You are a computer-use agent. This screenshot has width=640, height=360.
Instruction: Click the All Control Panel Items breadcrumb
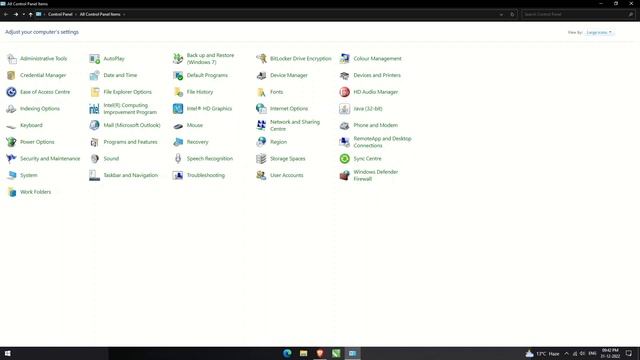pos(100,14)
